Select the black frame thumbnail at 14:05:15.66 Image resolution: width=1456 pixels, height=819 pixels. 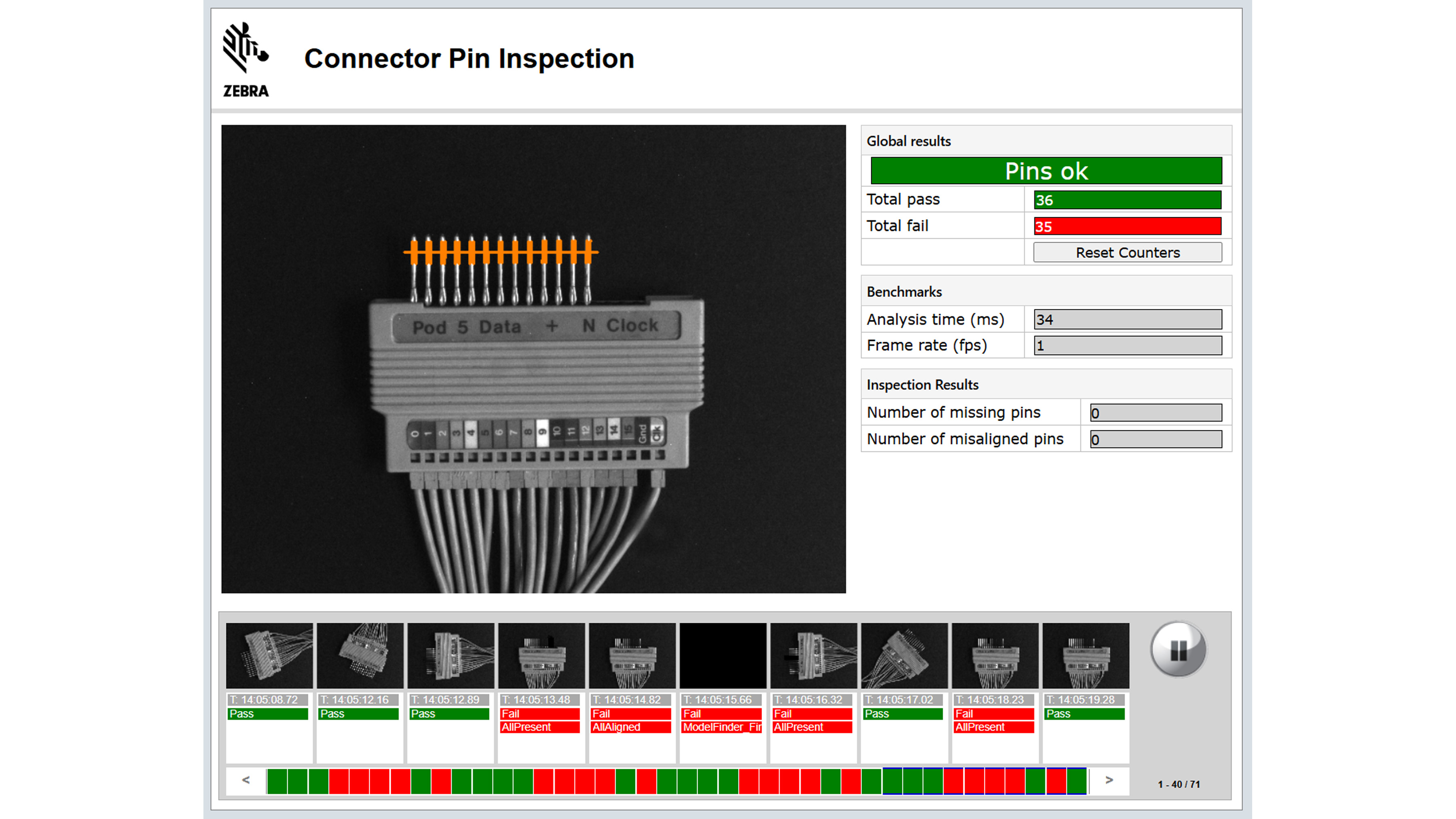pyautogui.click(x=722, y=656)
